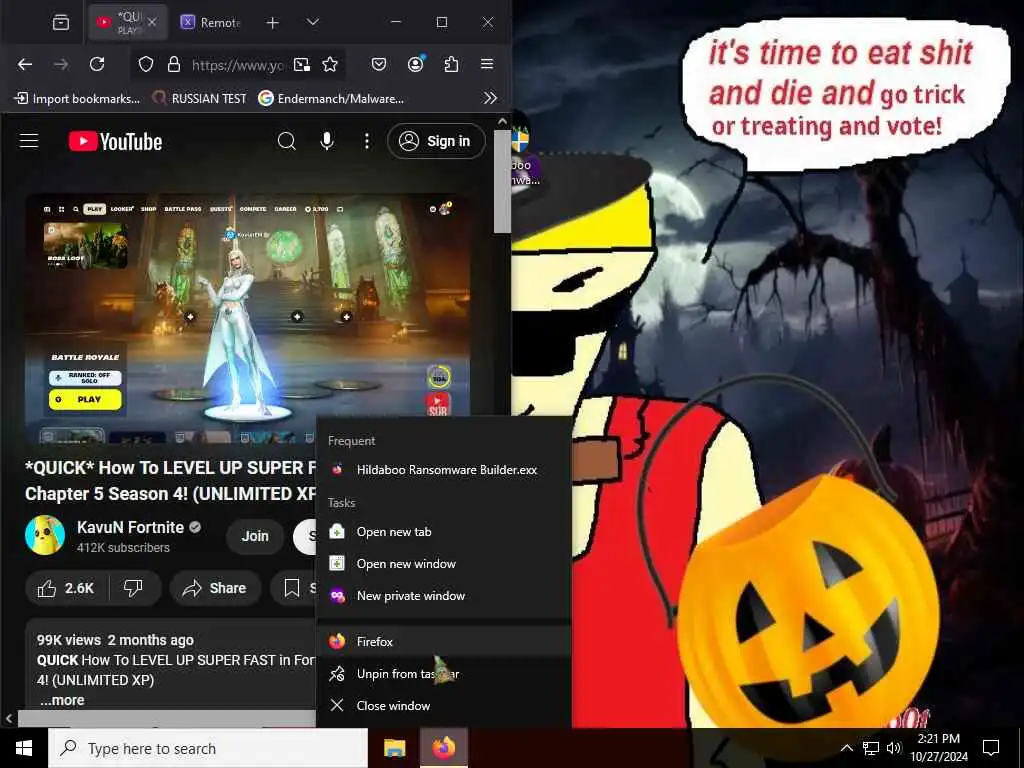This screenshot has height=768, width=1024.
Task: Click the padlock site info icon
Action: coord(174,64)
